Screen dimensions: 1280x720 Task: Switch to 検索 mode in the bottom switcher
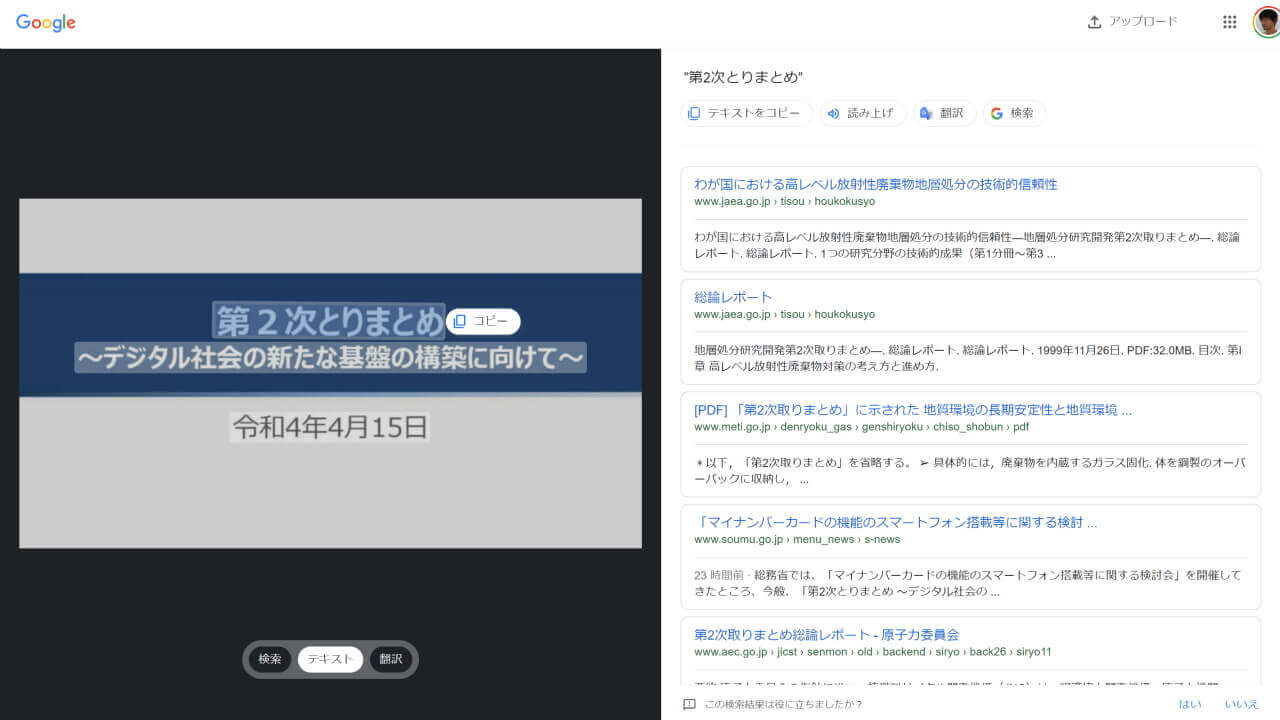coord(270,659)
